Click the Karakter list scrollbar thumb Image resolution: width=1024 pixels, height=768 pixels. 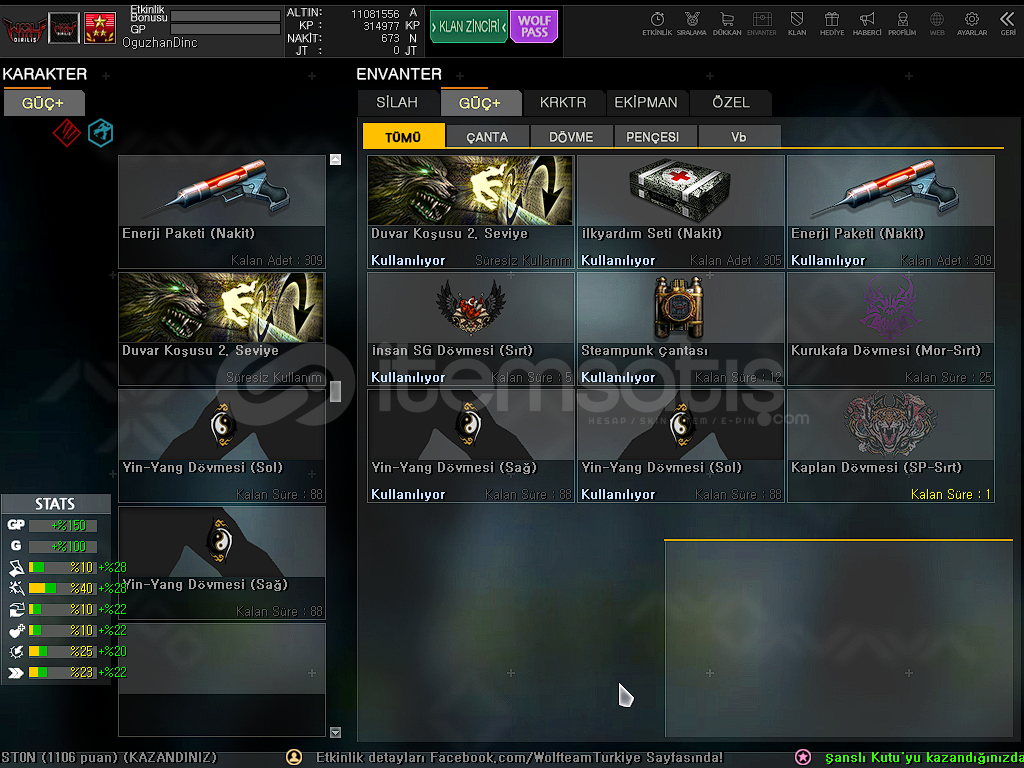click(336, 391)
